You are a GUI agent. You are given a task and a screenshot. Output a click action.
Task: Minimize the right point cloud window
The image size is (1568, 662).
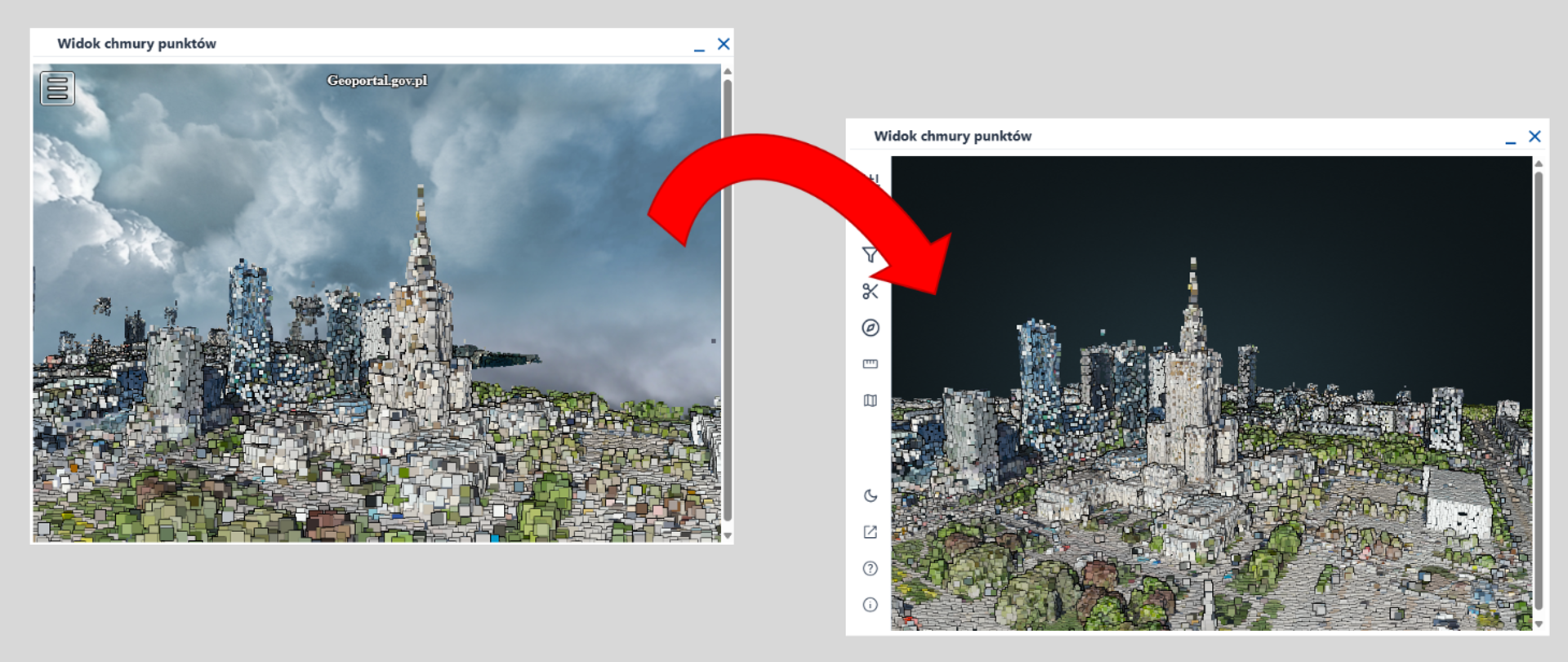pos(1510,140)
